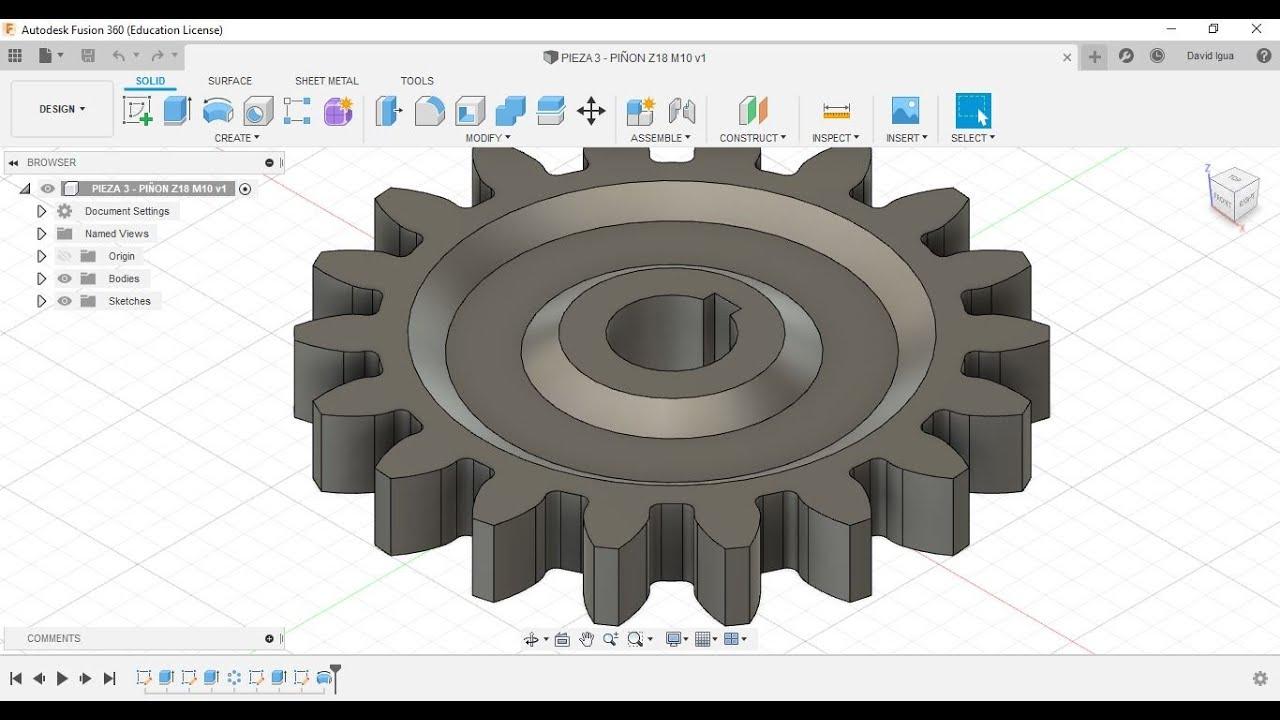
Task: Click the Look At camera icon
Action: (562, 639)
